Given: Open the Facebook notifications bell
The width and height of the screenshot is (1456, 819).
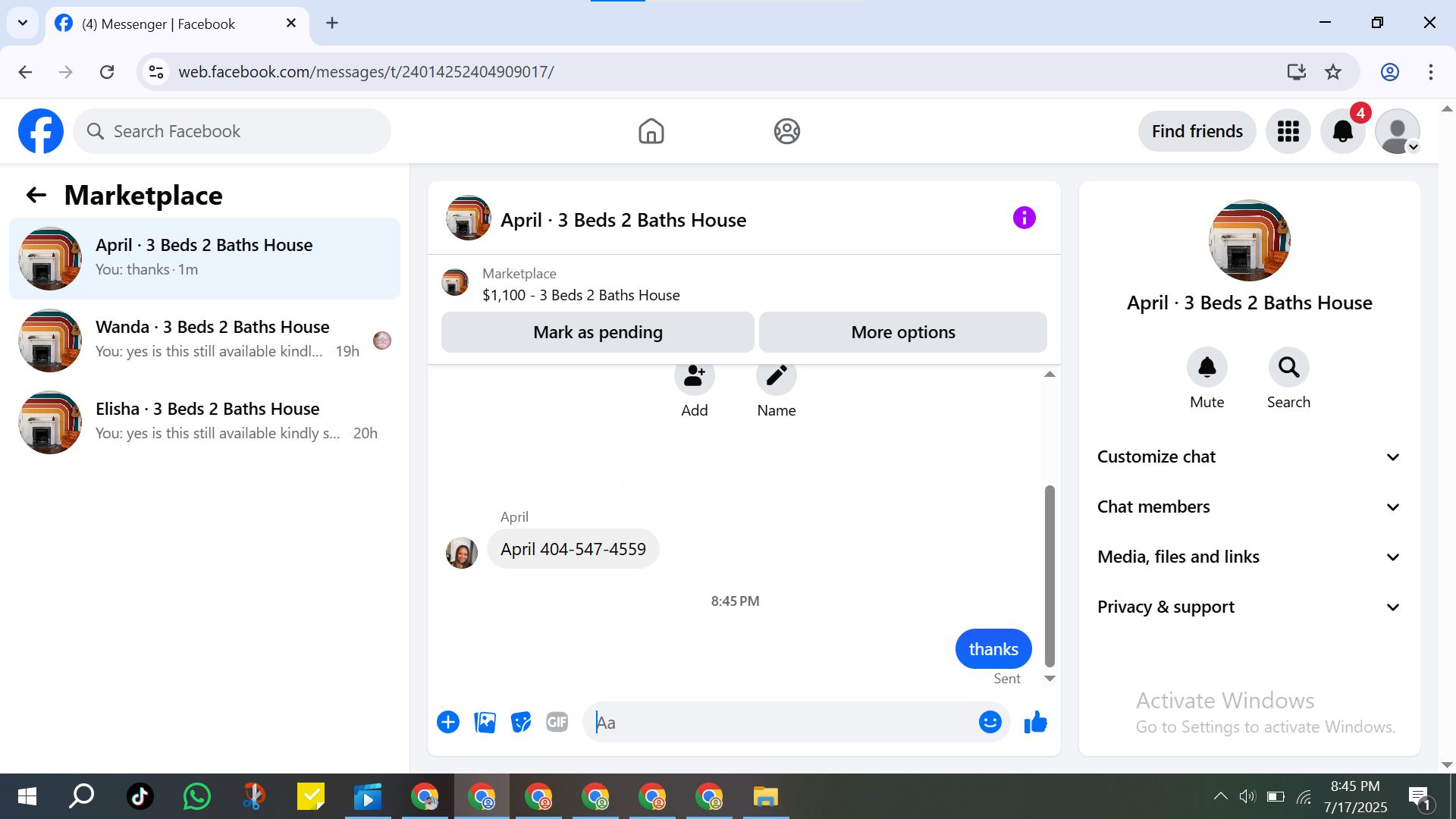Looking at the screenshot, I should point(1342,131).
